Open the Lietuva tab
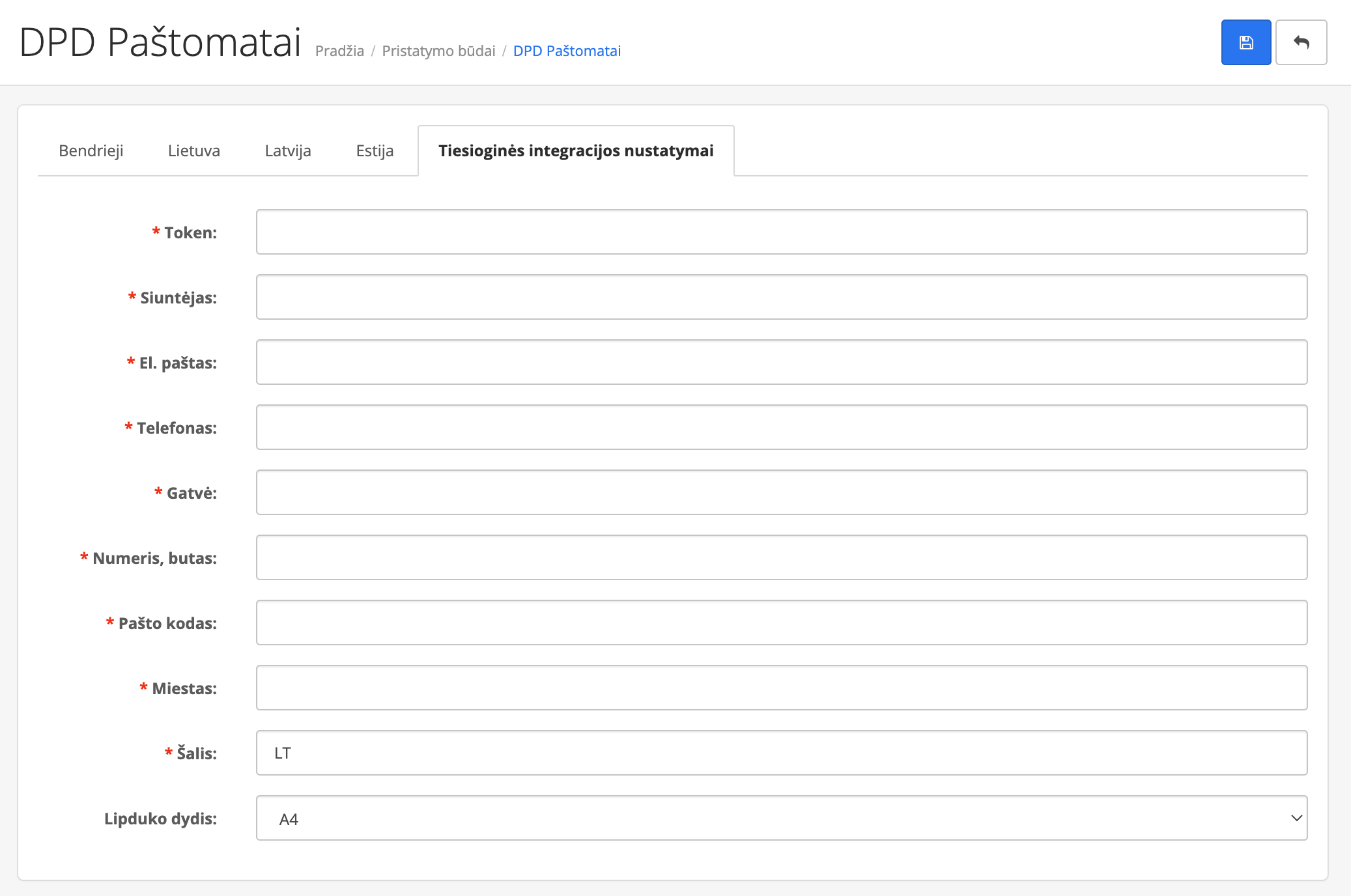The height and width of the screenshot is (896, 1351). [x=194, y=151]
